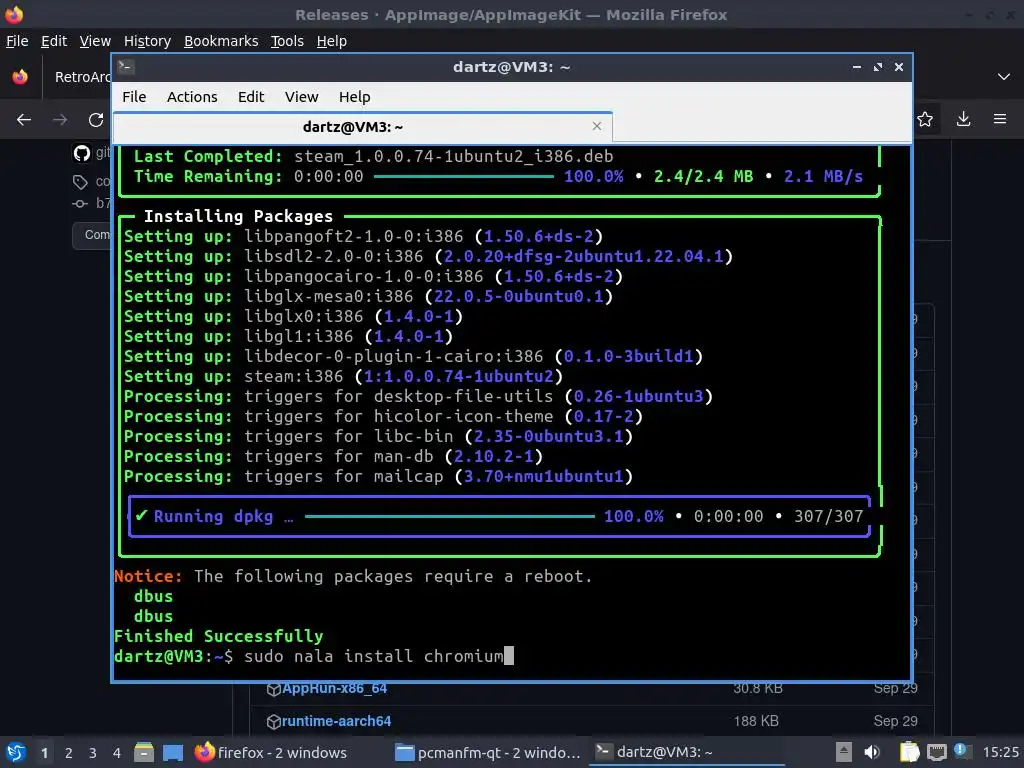Screen dimensions: 1024x768
Task: Open the update notifier tray icon
Action: click(961, 751)
